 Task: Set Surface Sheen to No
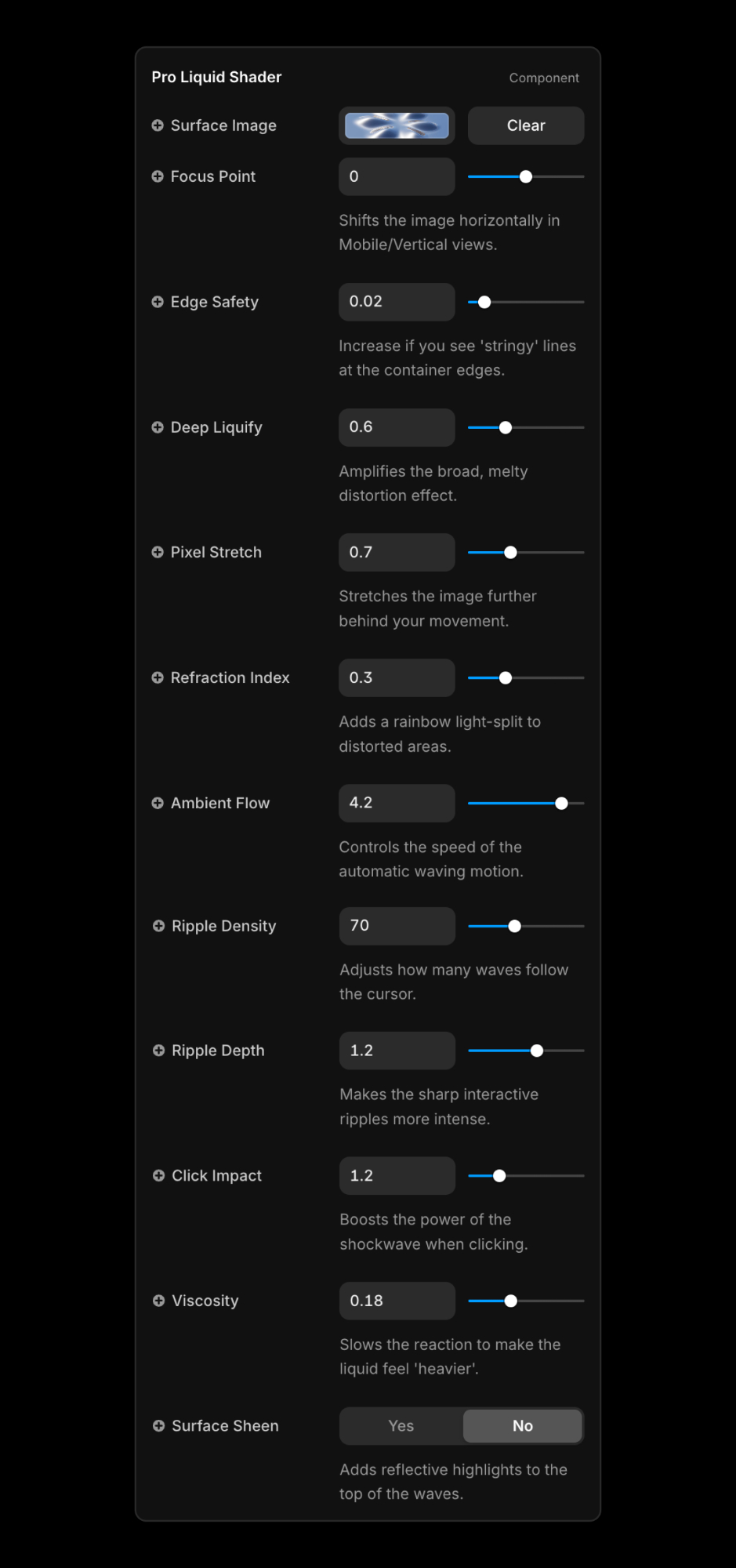523,1426
